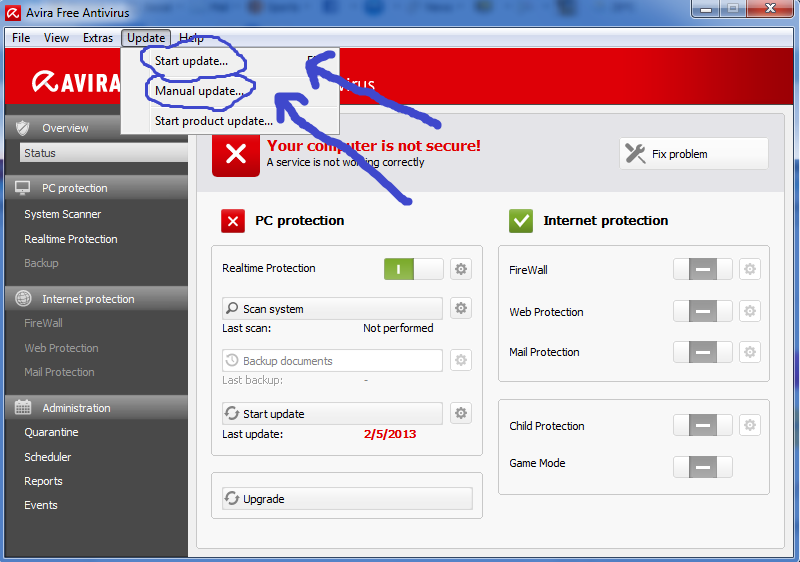This screenshot has width=800, height=562.
Task: Open the Extras menu
Action: (98, 38)
